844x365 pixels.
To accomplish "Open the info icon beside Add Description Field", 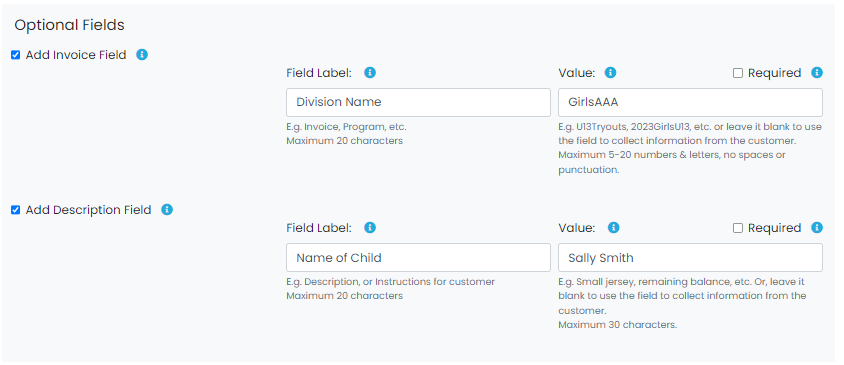I will click(167, 209).
